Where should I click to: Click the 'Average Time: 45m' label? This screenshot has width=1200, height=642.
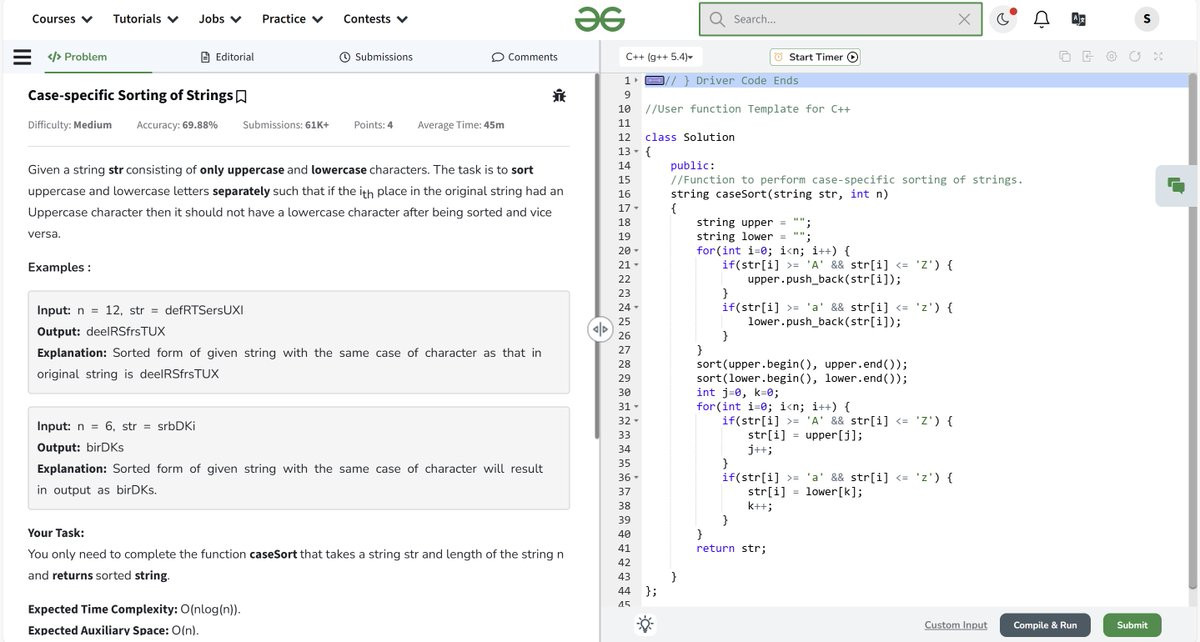(461, 125)
